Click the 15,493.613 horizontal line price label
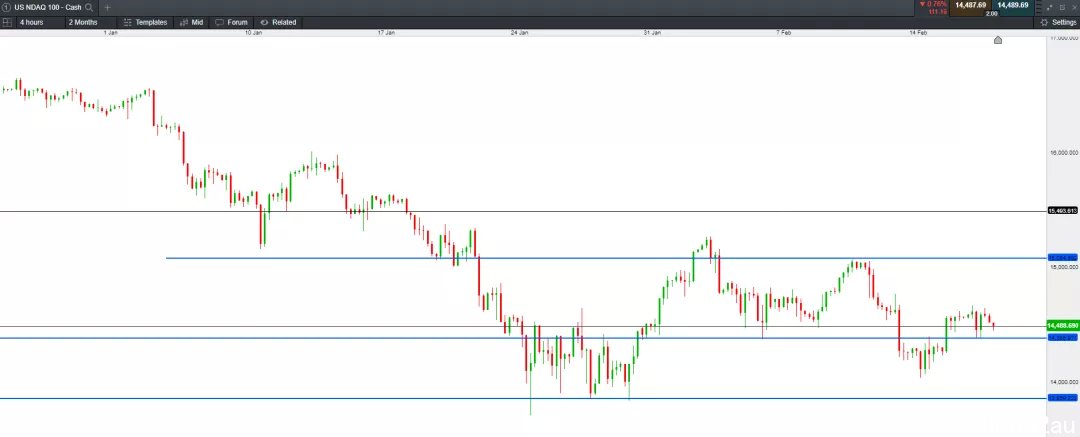 (x=1061, y=211)
